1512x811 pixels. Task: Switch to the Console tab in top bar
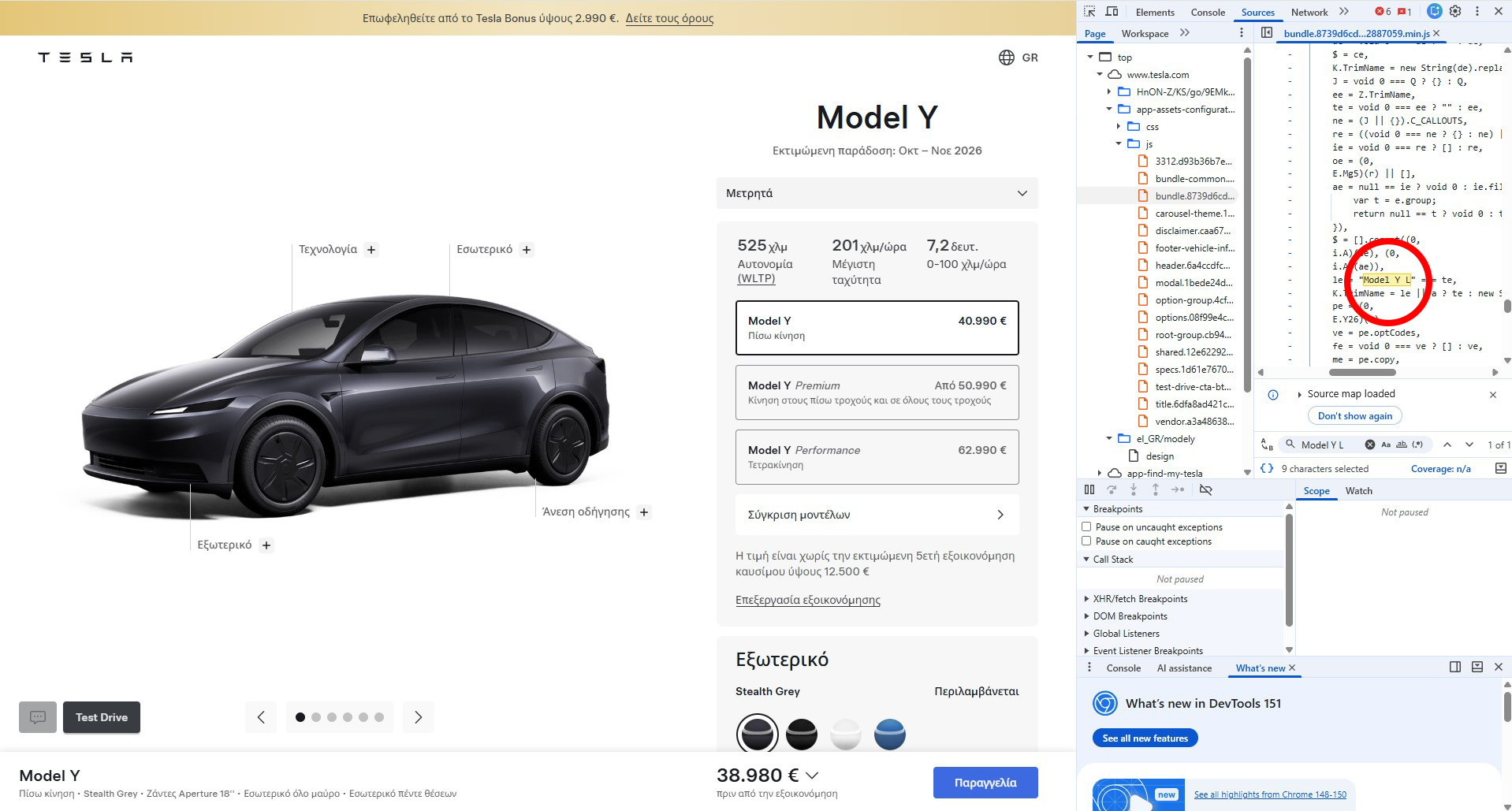click(1208, 12)
